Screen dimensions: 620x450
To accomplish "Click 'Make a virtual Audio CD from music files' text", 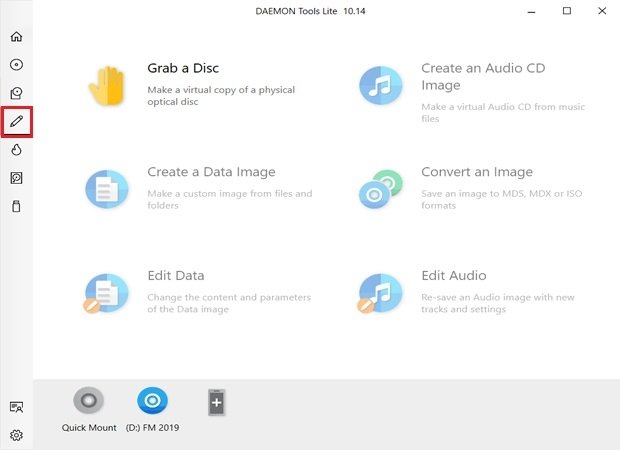I will [x=503, y=112].
